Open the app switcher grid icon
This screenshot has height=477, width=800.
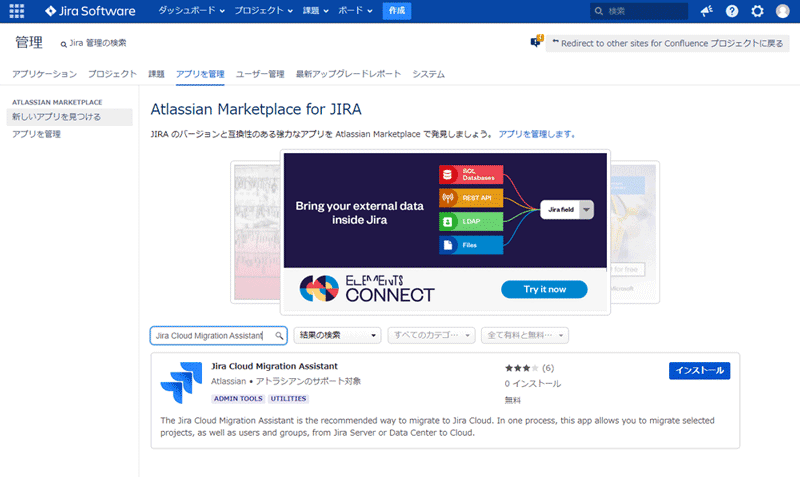17,11
